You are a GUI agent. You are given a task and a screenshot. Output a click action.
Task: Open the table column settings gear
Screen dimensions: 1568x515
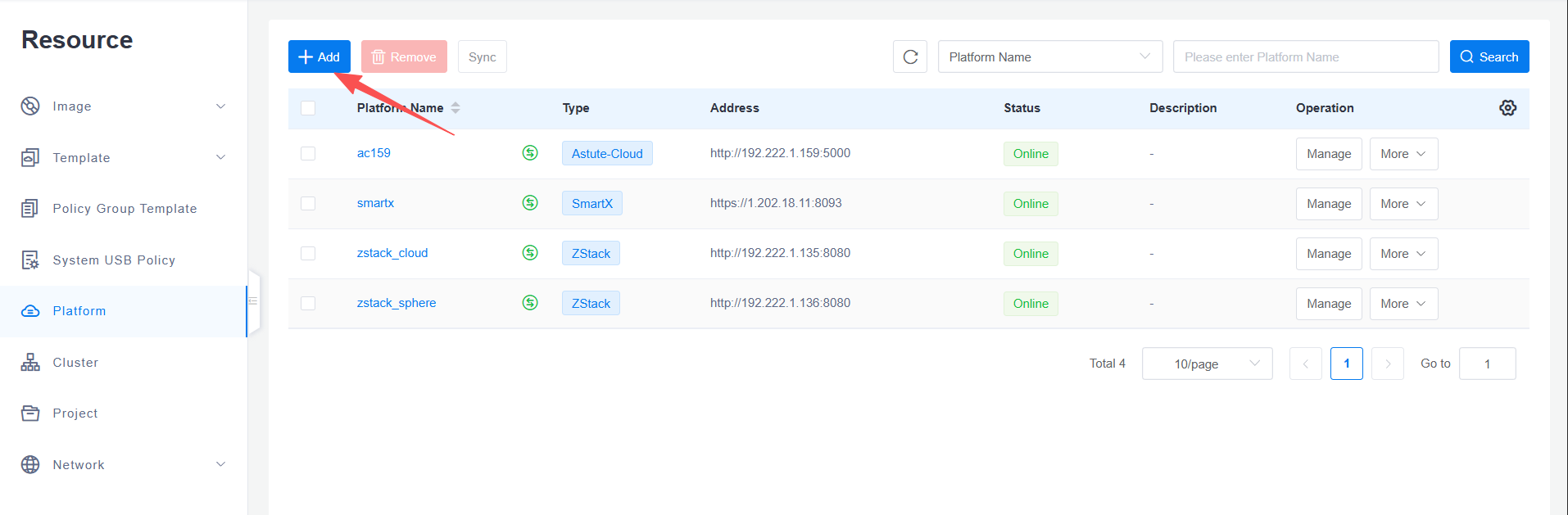(x=1507, y=108)
